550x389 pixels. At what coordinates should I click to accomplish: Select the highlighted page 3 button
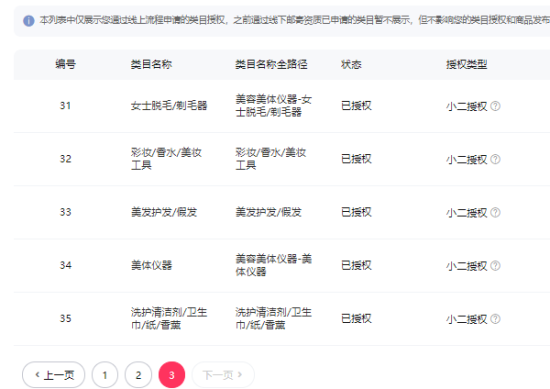point(172,375)
